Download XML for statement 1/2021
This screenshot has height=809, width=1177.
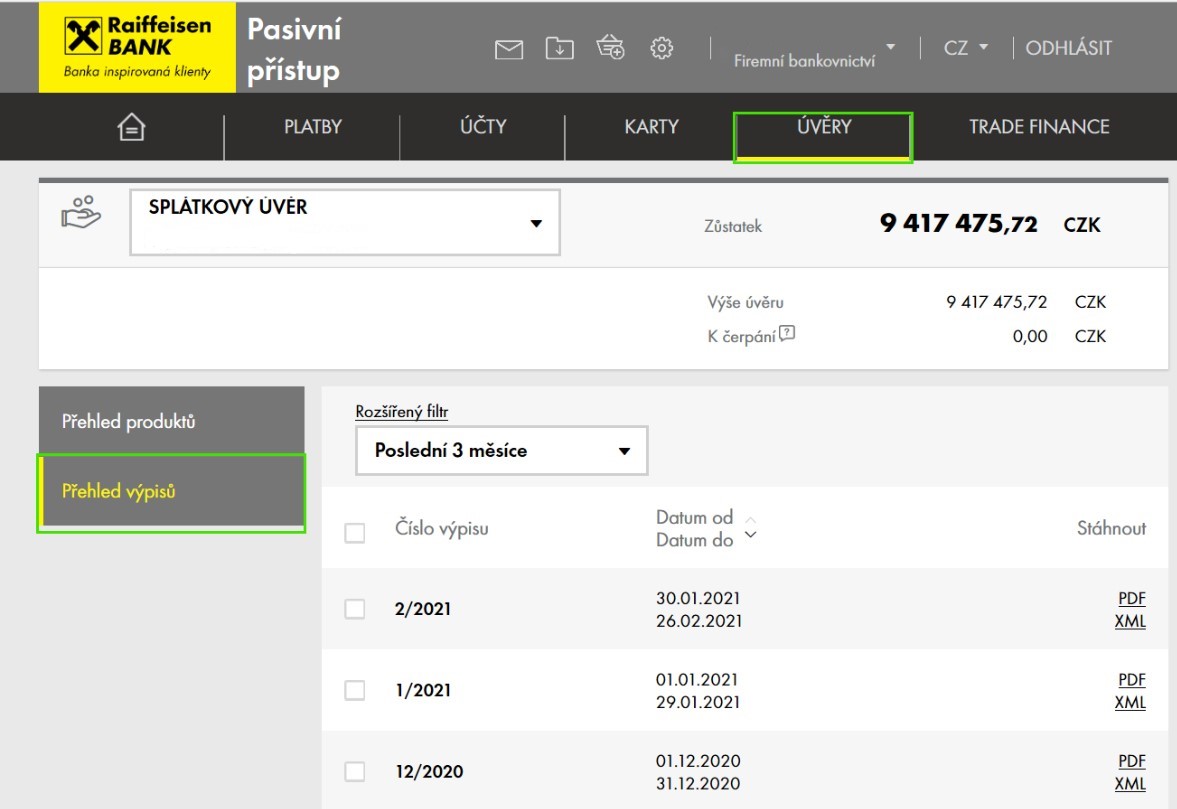1130,702
